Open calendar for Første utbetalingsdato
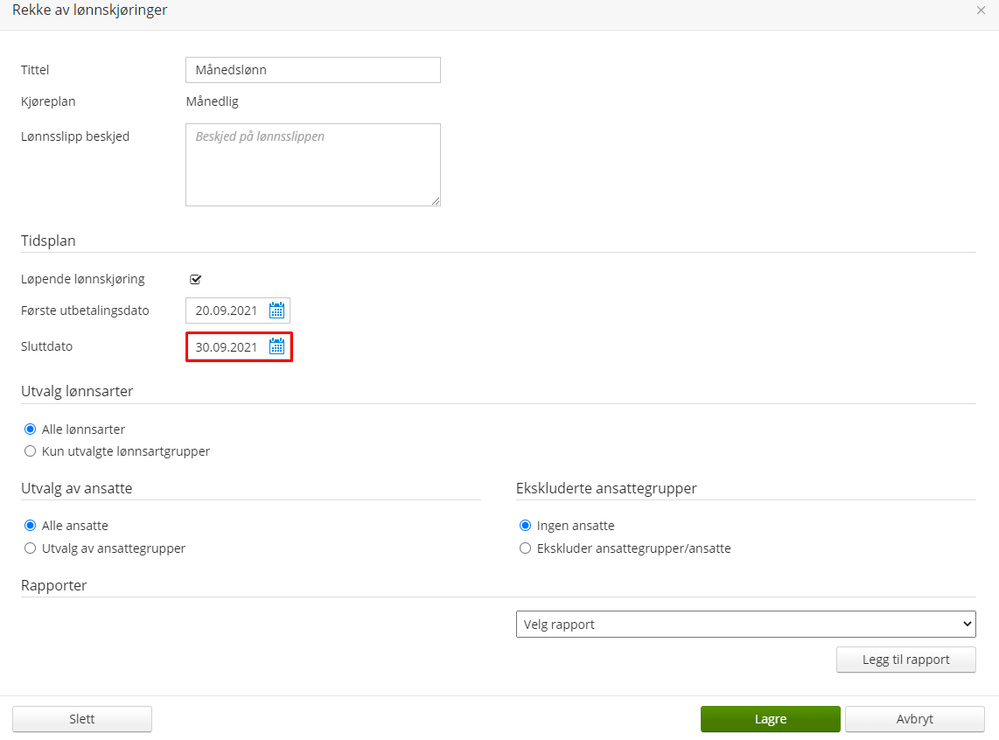Viewport: 999px width, 740px height. (277, 310)
